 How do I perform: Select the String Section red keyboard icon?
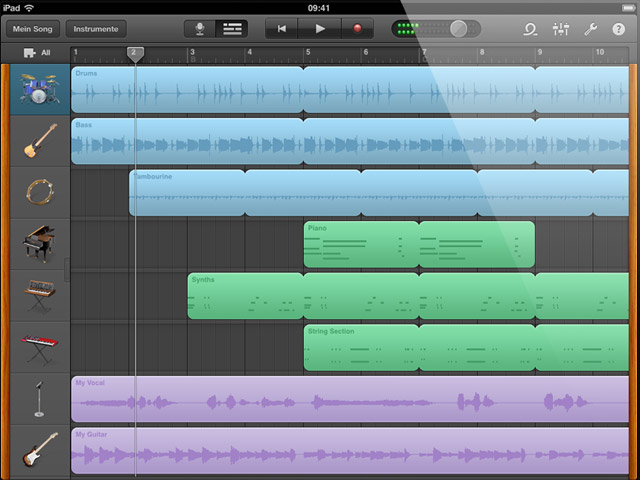(x=40, y=349)
